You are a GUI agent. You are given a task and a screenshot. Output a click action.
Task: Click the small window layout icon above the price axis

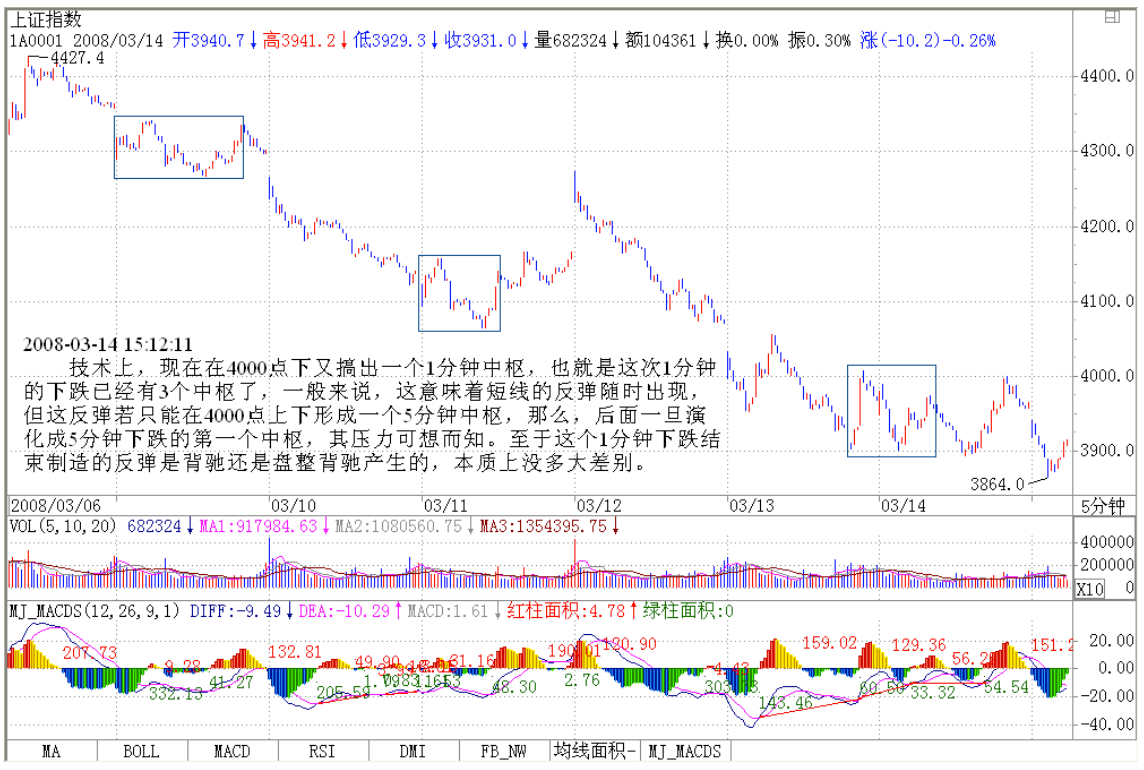coord(1112,16)
